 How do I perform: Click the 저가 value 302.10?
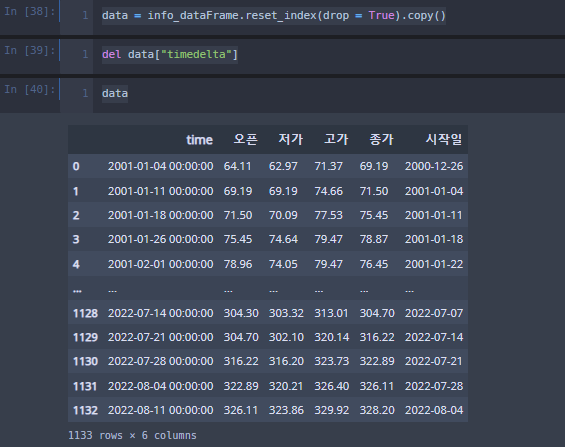(x=286, y=338)
